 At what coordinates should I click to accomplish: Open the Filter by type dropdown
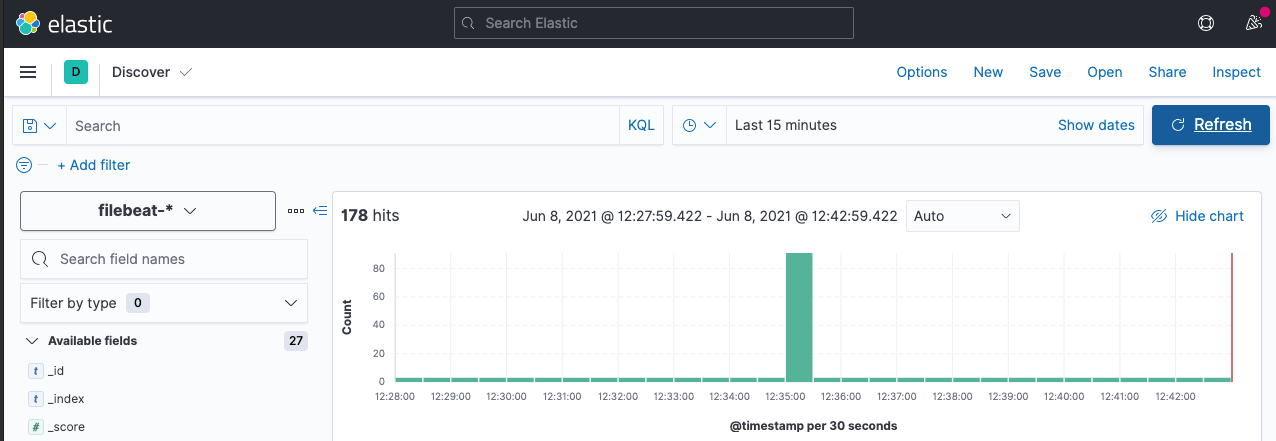pyautogui.click(x=164, y=303)
